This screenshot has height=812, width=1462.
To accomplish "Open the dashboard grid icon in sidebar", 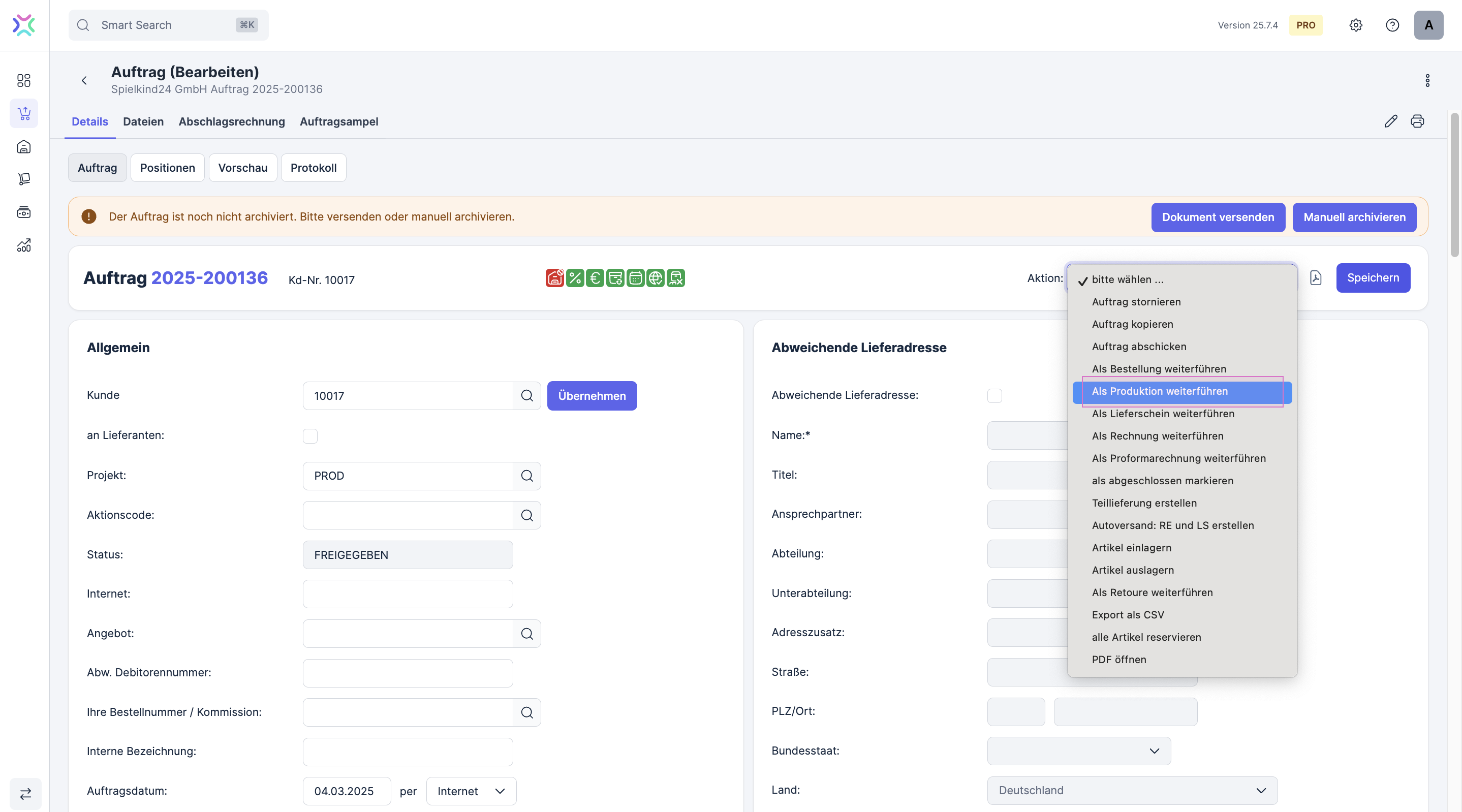I will [x=24, y=81].
